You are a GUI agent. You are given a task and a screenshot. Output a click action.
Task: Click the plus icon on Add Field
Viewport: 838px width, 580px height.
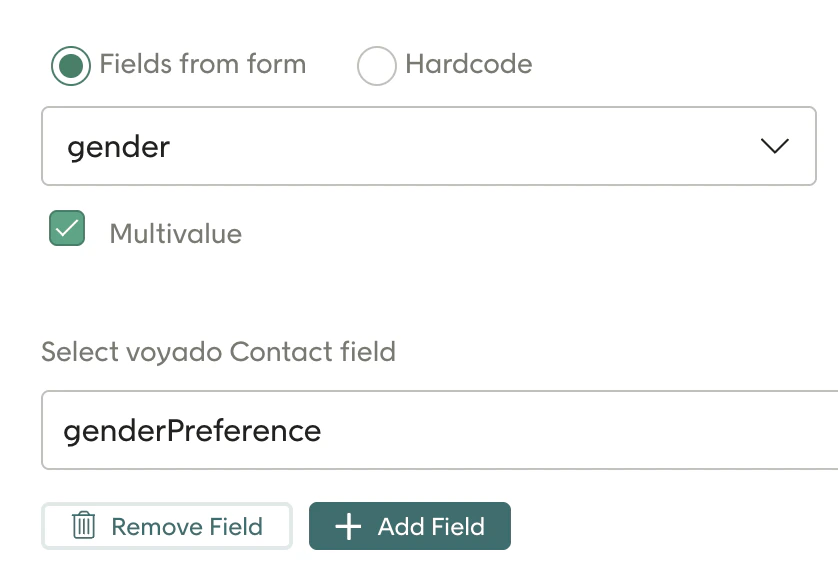[348, 527]
